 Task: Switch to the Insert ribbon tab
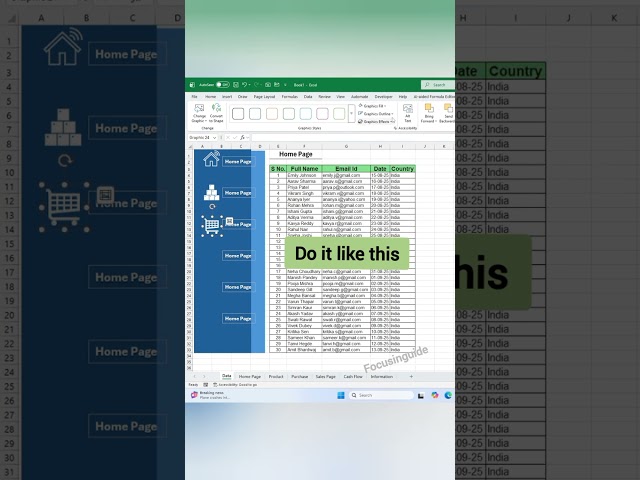click(x=227, y=97)
